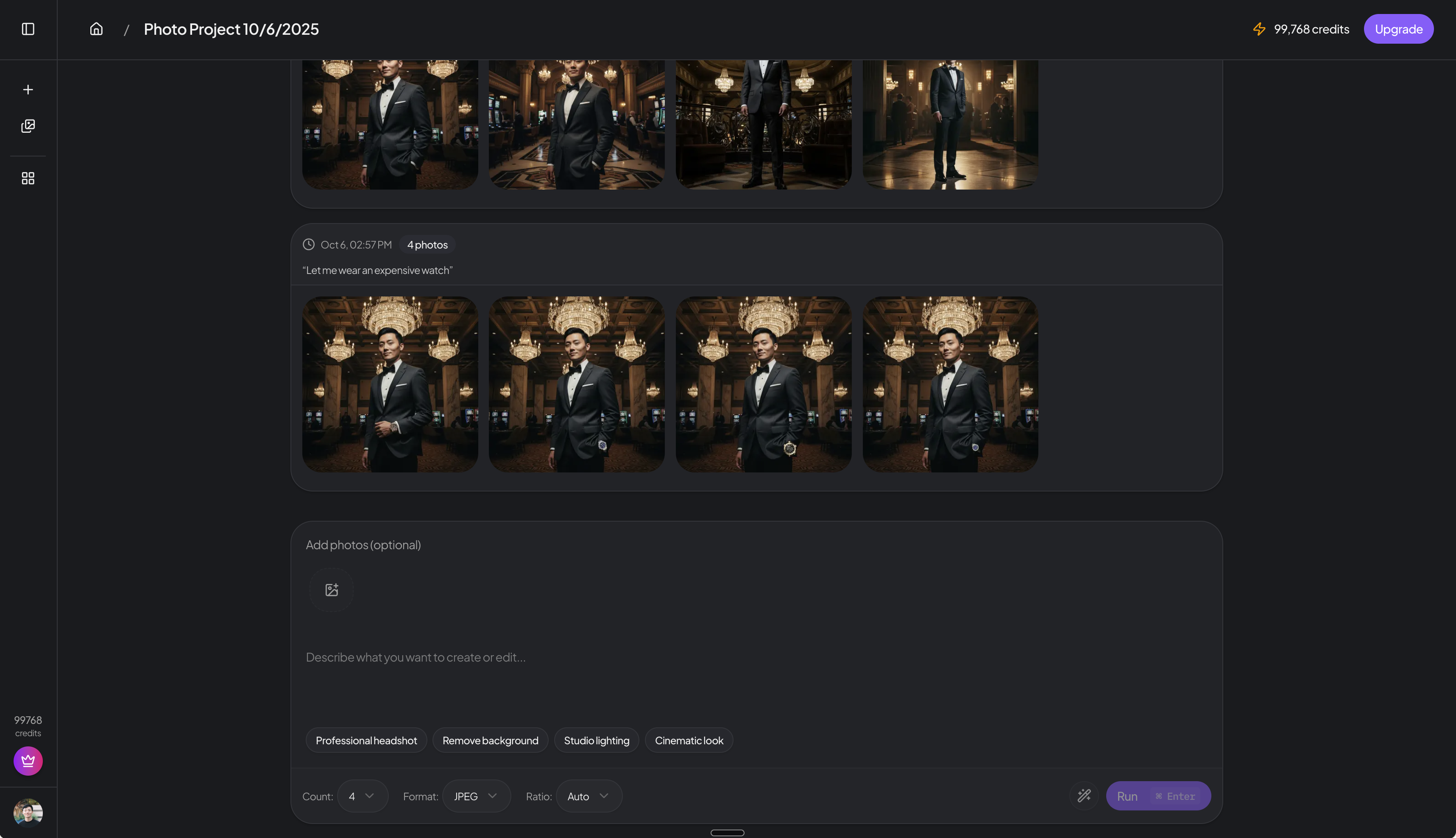Change the Format from JPEG

[x=476, y=796]
